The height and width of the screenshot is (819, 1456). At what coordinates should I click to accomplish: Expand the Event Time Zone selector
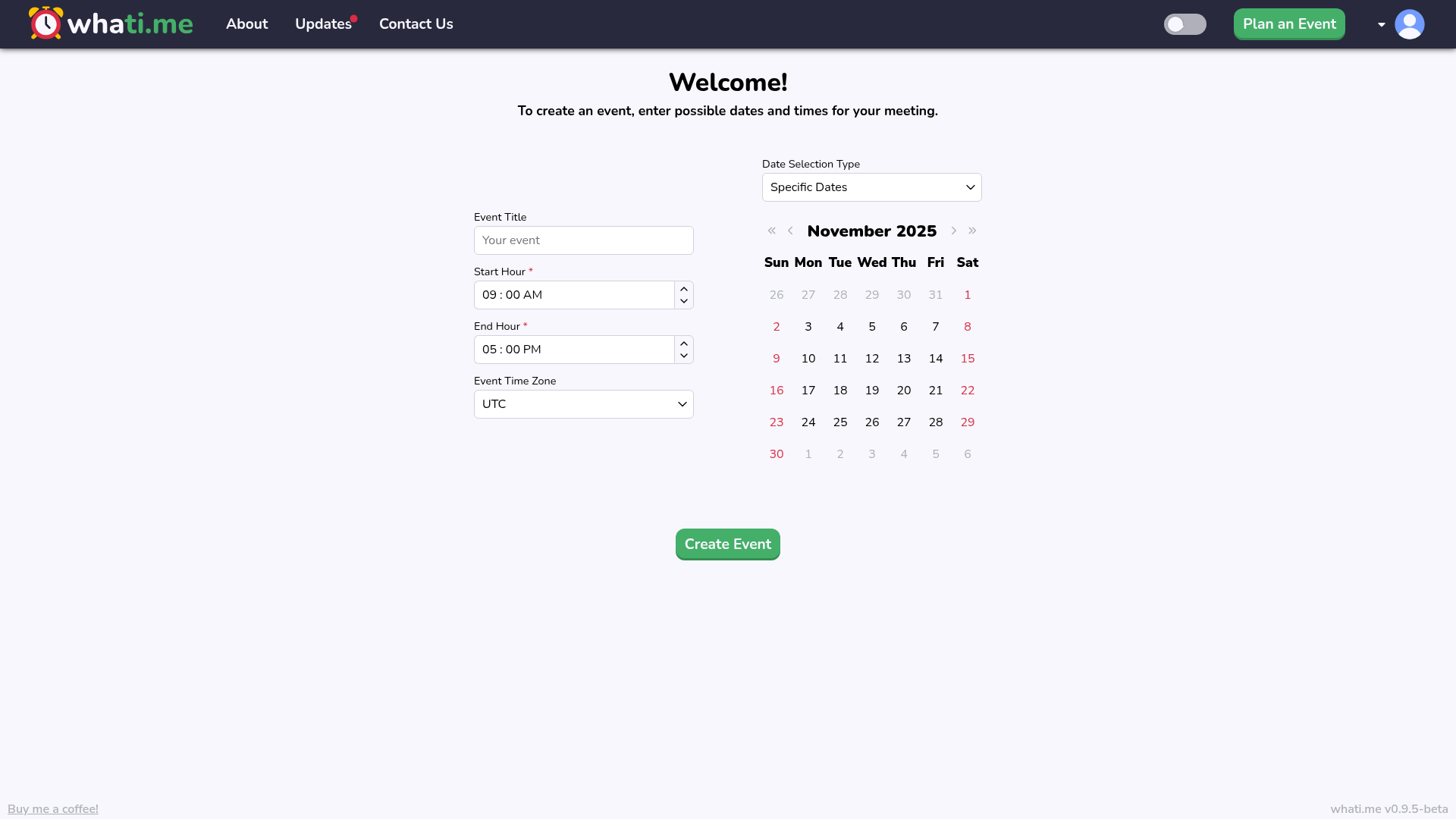coord(583,404)
